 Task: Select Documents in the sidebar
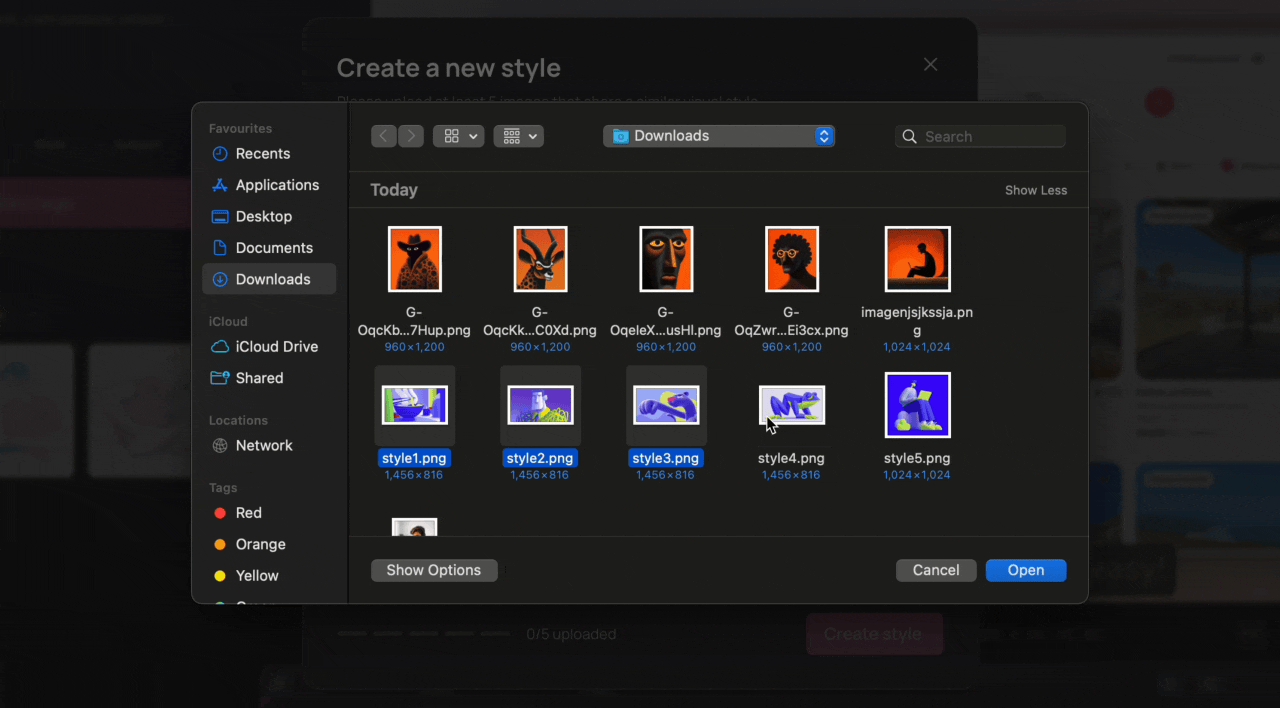[x=221, y=247]
